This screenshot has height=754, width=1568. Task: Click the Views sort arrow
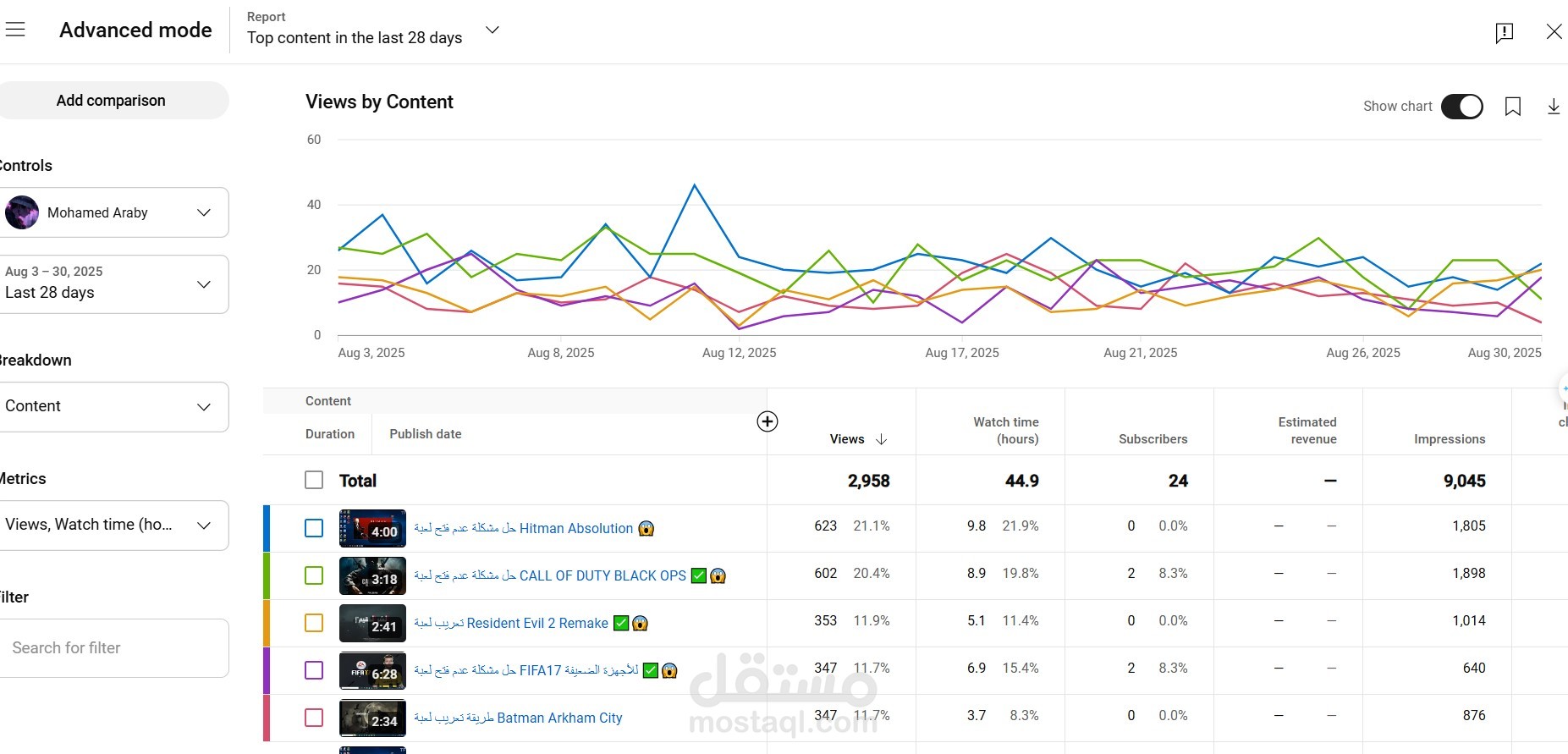tap(881, 439)
